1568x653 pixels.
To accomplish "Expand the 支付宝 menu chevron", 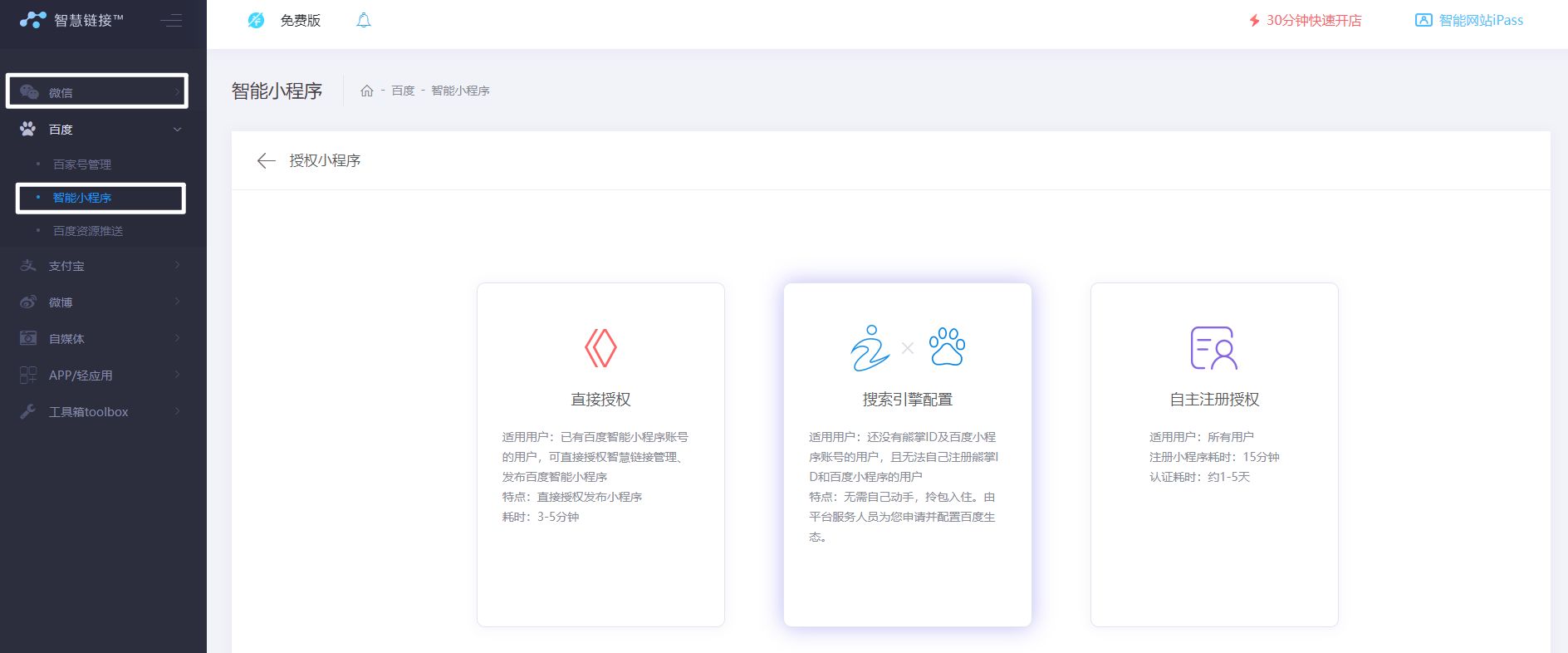I will coord(177,265).
